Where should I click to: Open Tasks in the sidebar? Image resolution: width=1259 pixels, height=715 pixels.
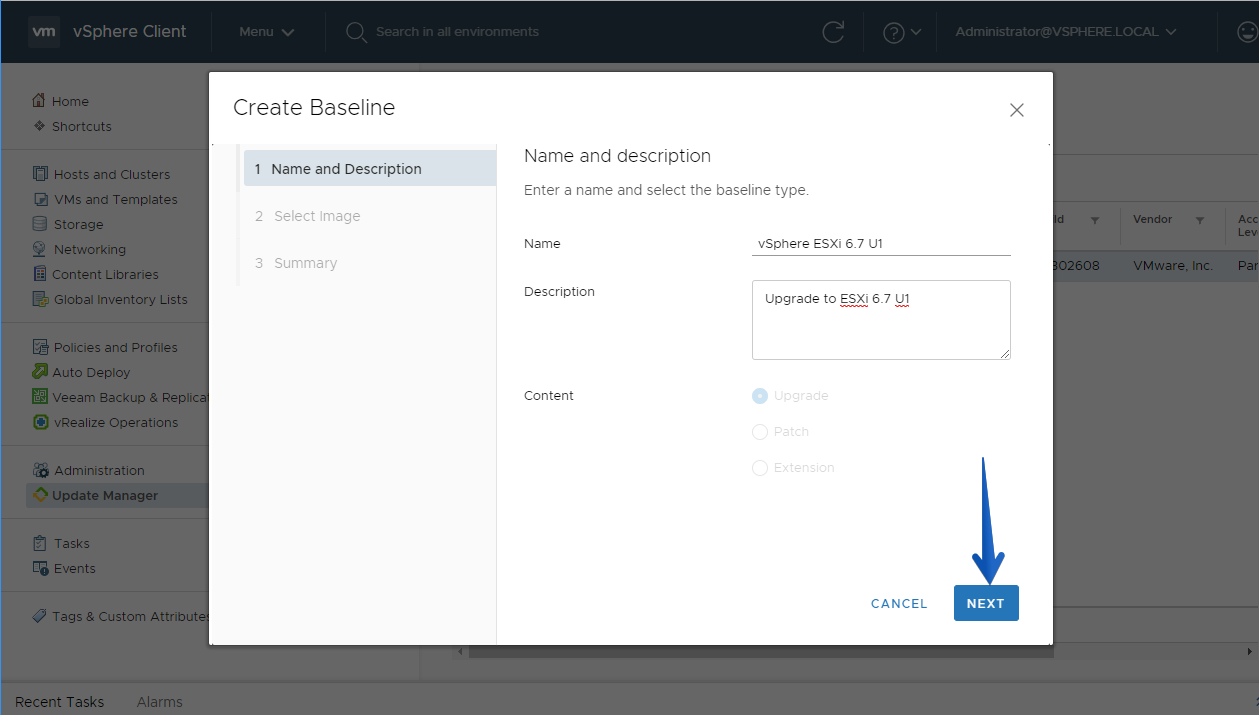pos(72,543)
